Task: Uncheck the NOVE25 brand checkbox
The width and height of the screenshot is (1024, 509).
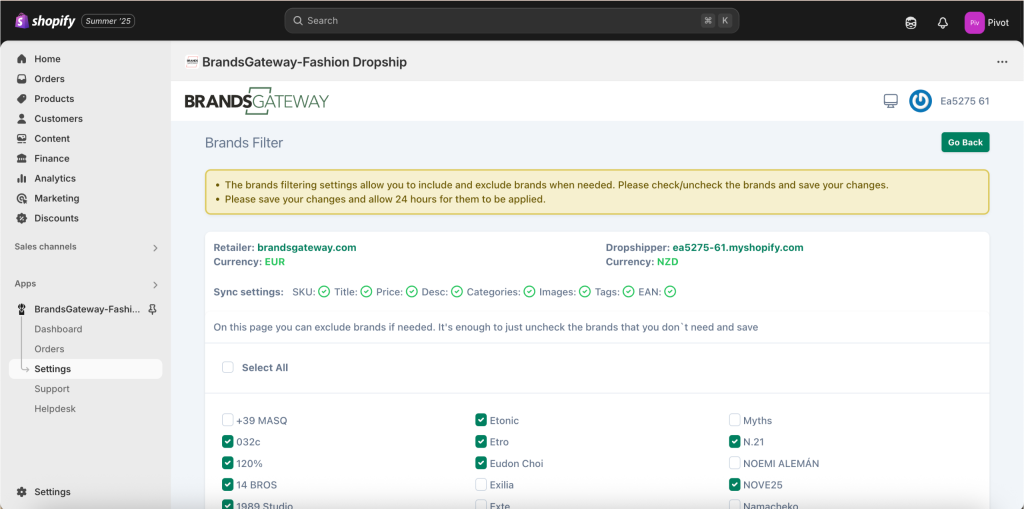Action: [735, 485]
